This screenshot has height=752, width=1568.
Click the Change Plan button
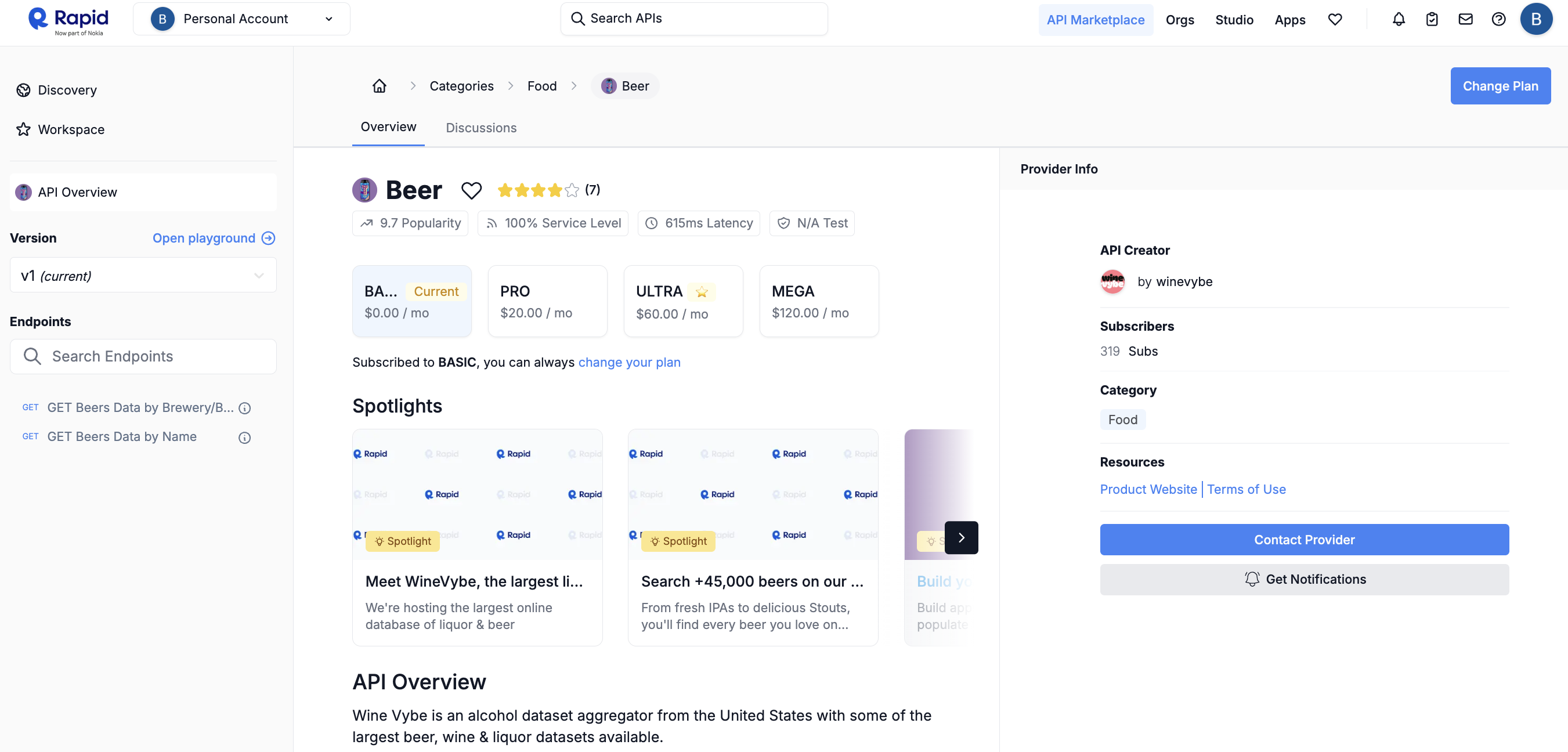pyautogui.click(x=1500, y=86)
